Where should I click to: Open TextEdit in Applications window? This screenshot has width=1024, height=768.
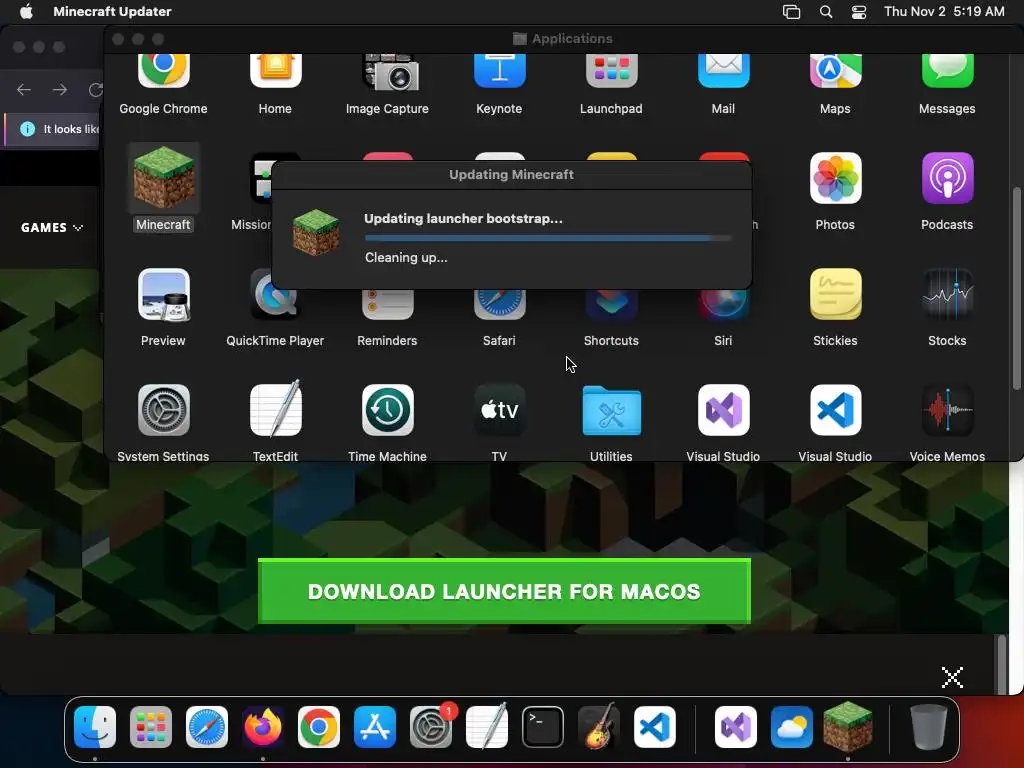(x=276, y=409)
